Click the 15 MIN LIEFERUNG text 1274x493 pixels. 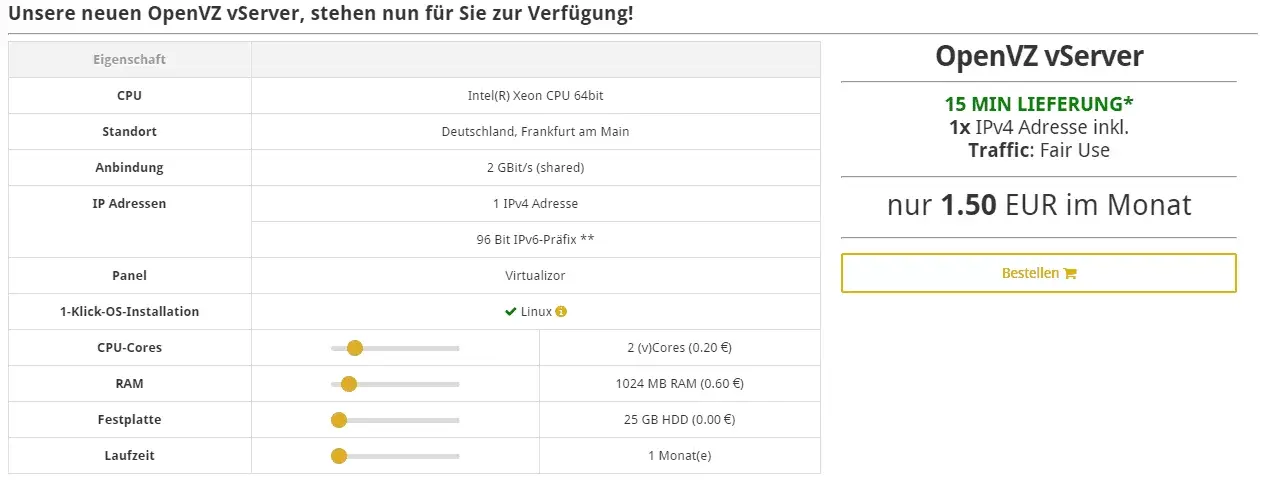tap(1039, 104)
